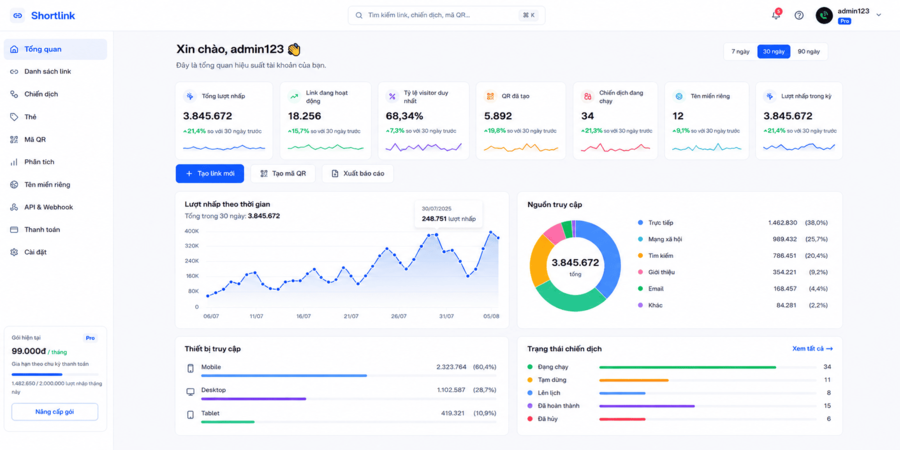
Task: Click the Lên lịch status row
Action: pos(679,393)
